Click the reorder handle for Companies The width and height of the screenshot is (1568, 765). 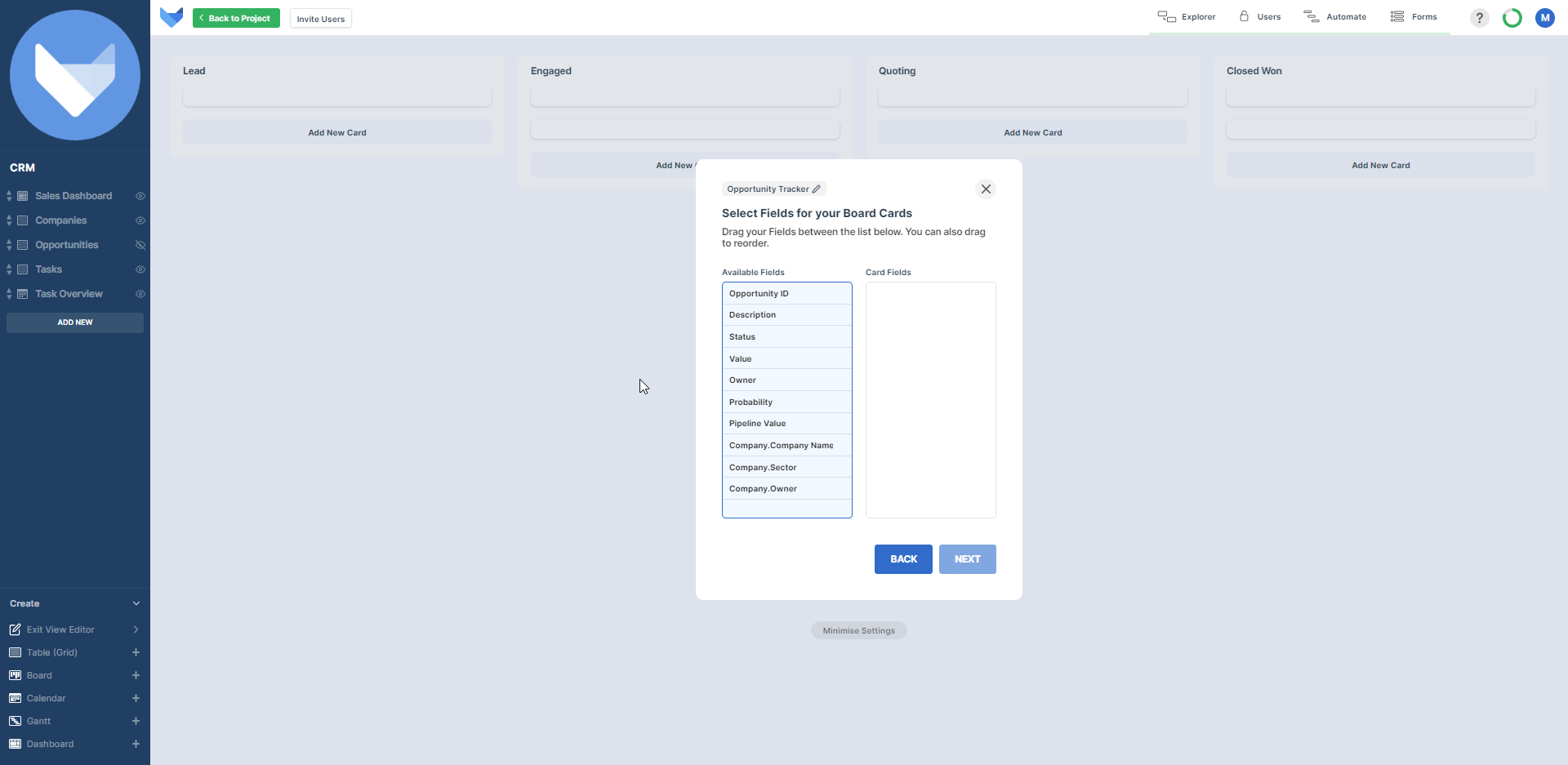coord(9,220)
